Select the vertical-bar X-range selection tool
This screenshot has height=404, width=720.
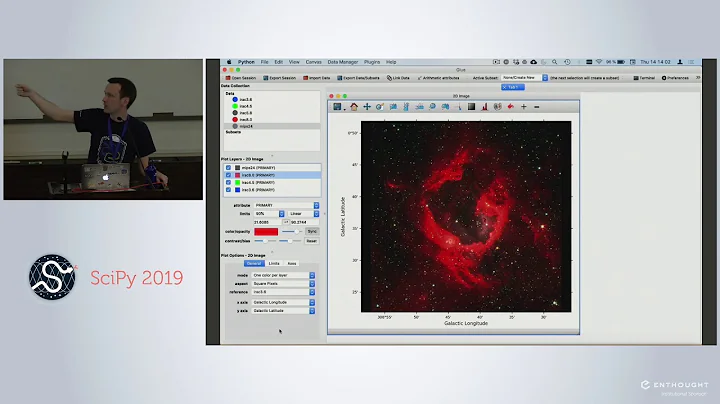tap(406, 107)
